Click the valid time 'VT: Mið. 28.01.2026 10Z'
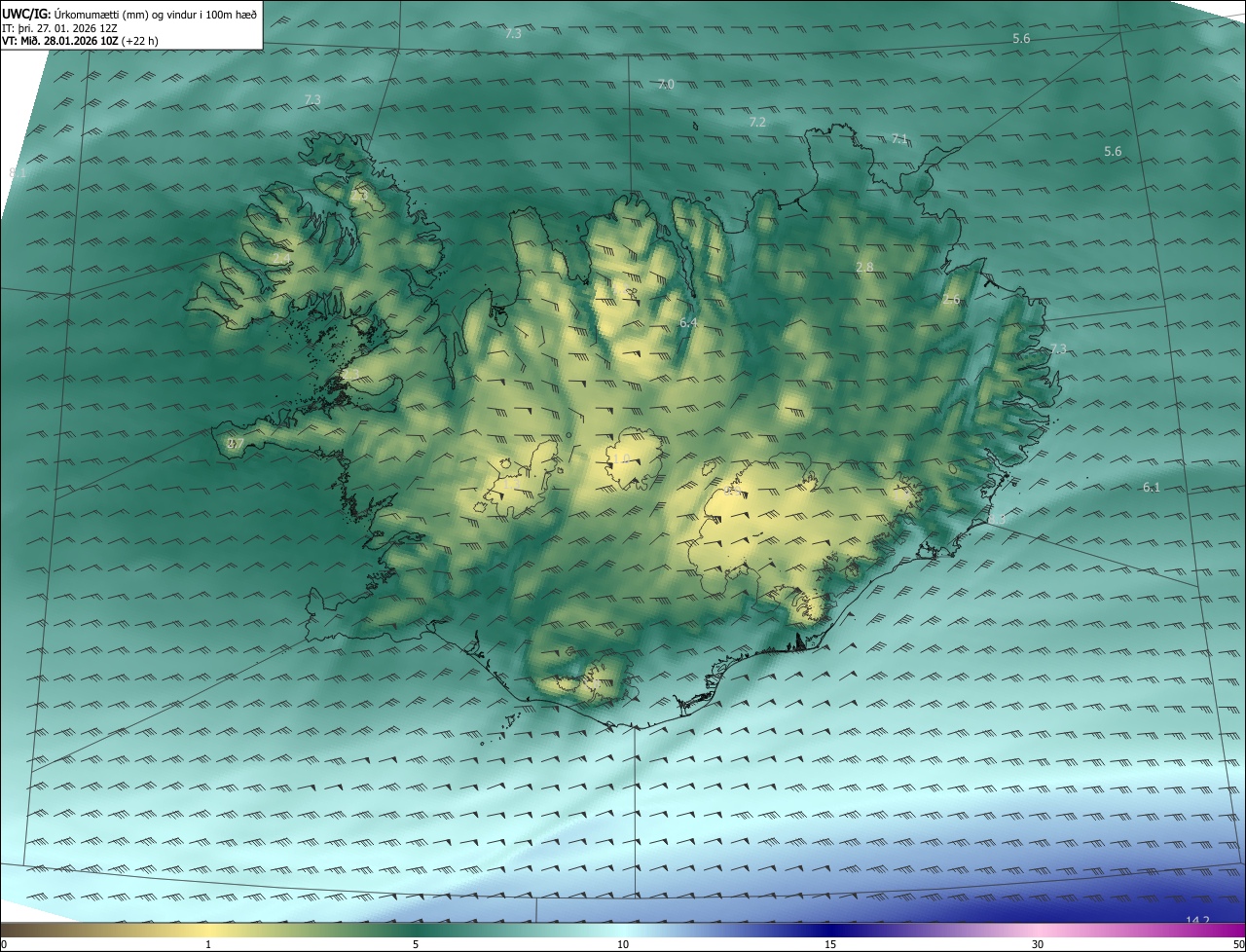1246x952 pixels. click(x=60, y=42)
